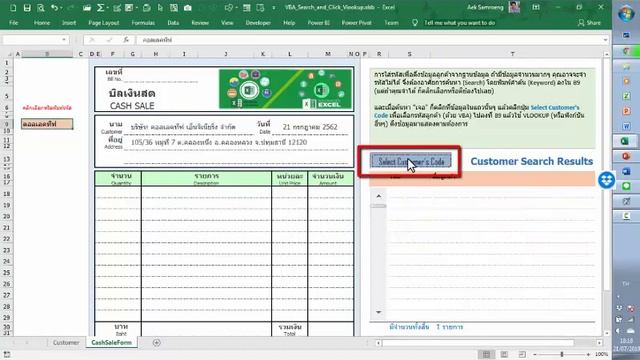Open the Developer ribbon tab
Viewport: 640px width, 360px height.
point(258,23)
